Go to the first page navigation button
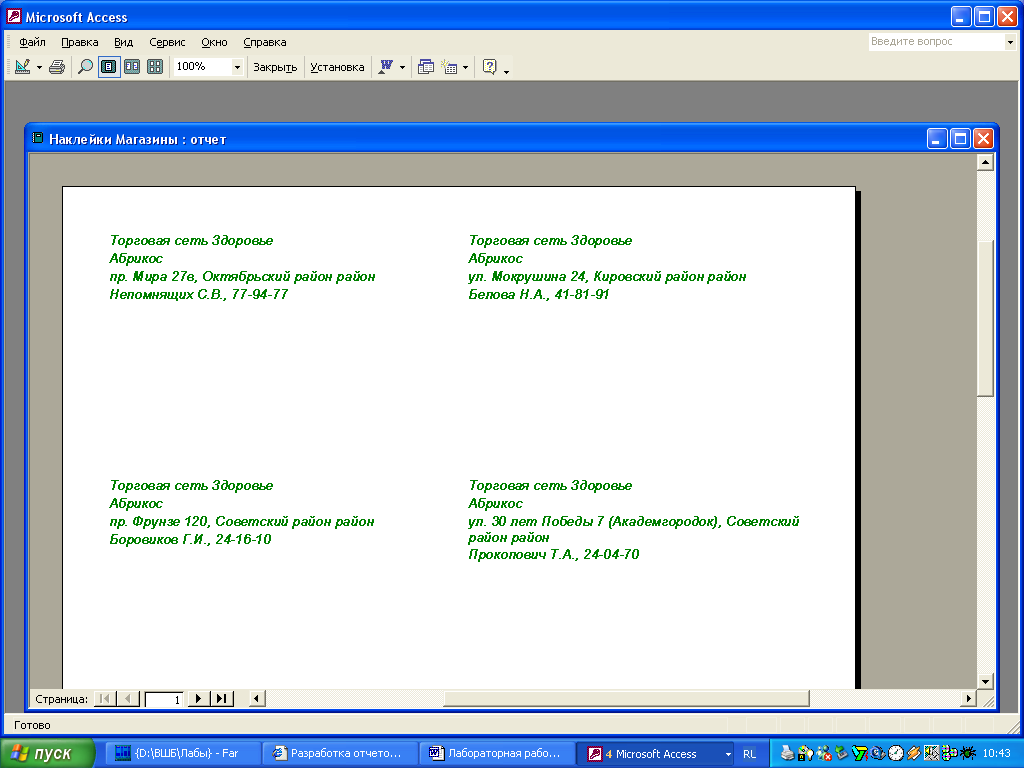 104,699
